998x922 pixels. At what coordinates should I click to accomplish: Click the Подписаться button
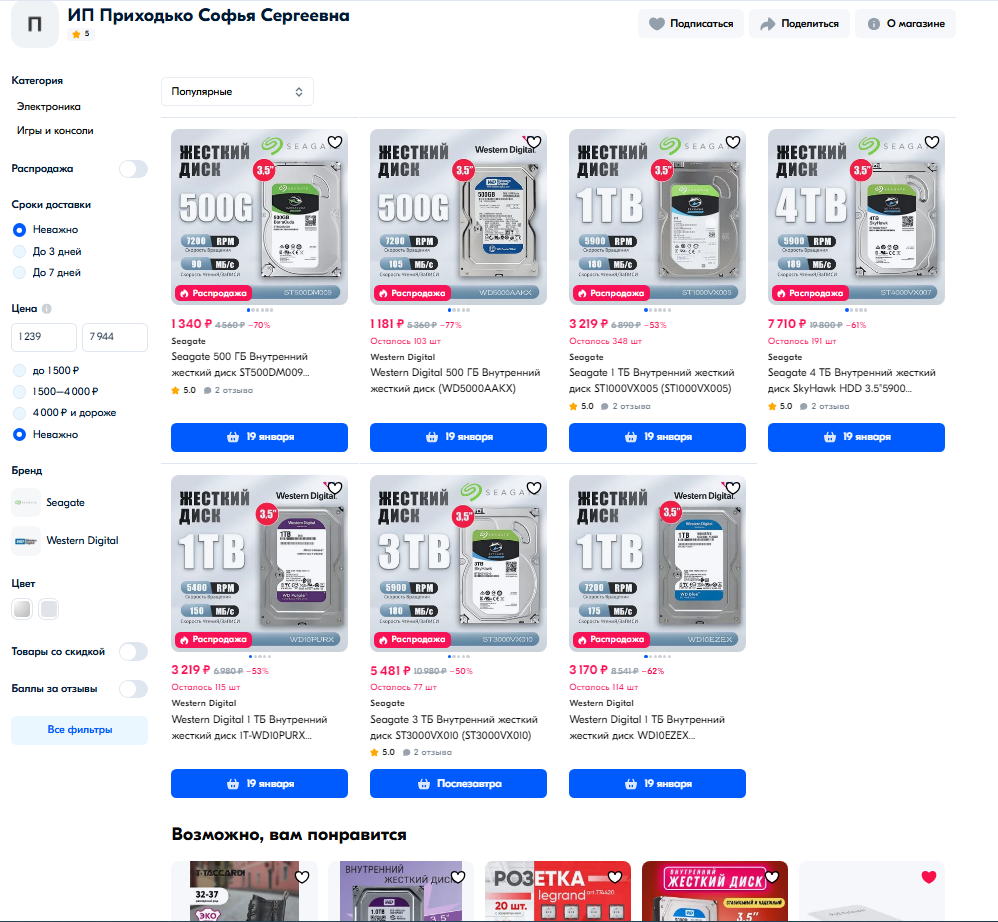tap(691, 24)
